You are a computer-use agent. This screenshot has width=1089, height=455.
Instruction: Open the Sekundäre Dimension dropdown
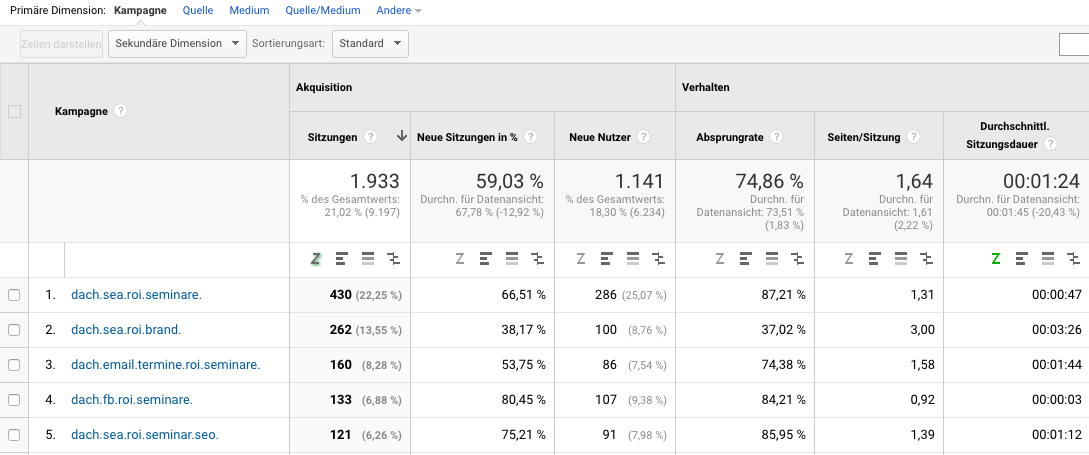[x=177, y=44]
